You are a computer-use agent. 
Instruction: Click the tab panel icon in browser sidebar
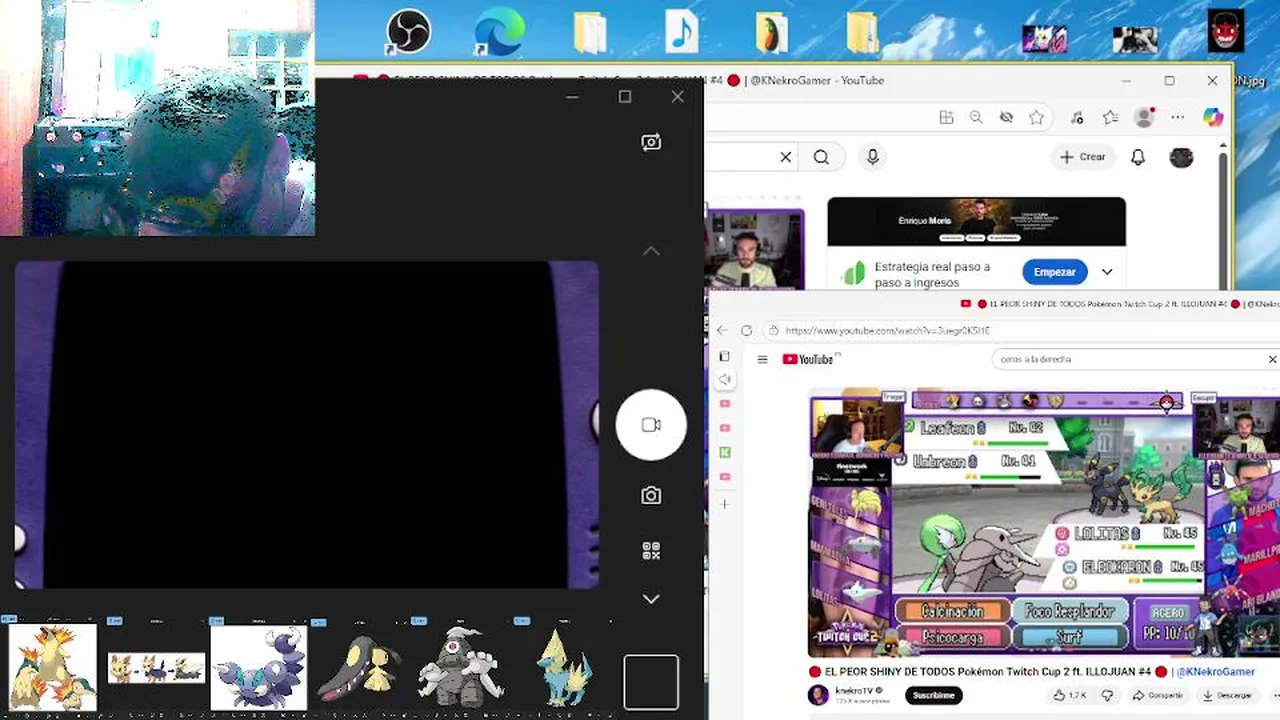click(725, 356)
